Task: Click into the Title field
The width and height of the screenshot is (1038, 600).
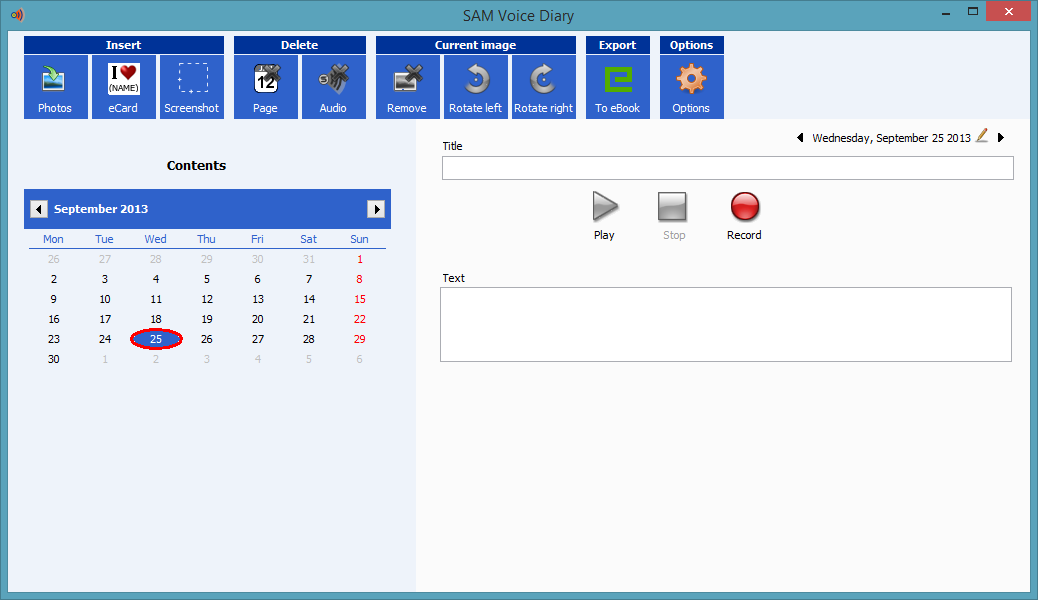Action: point(728,168)
